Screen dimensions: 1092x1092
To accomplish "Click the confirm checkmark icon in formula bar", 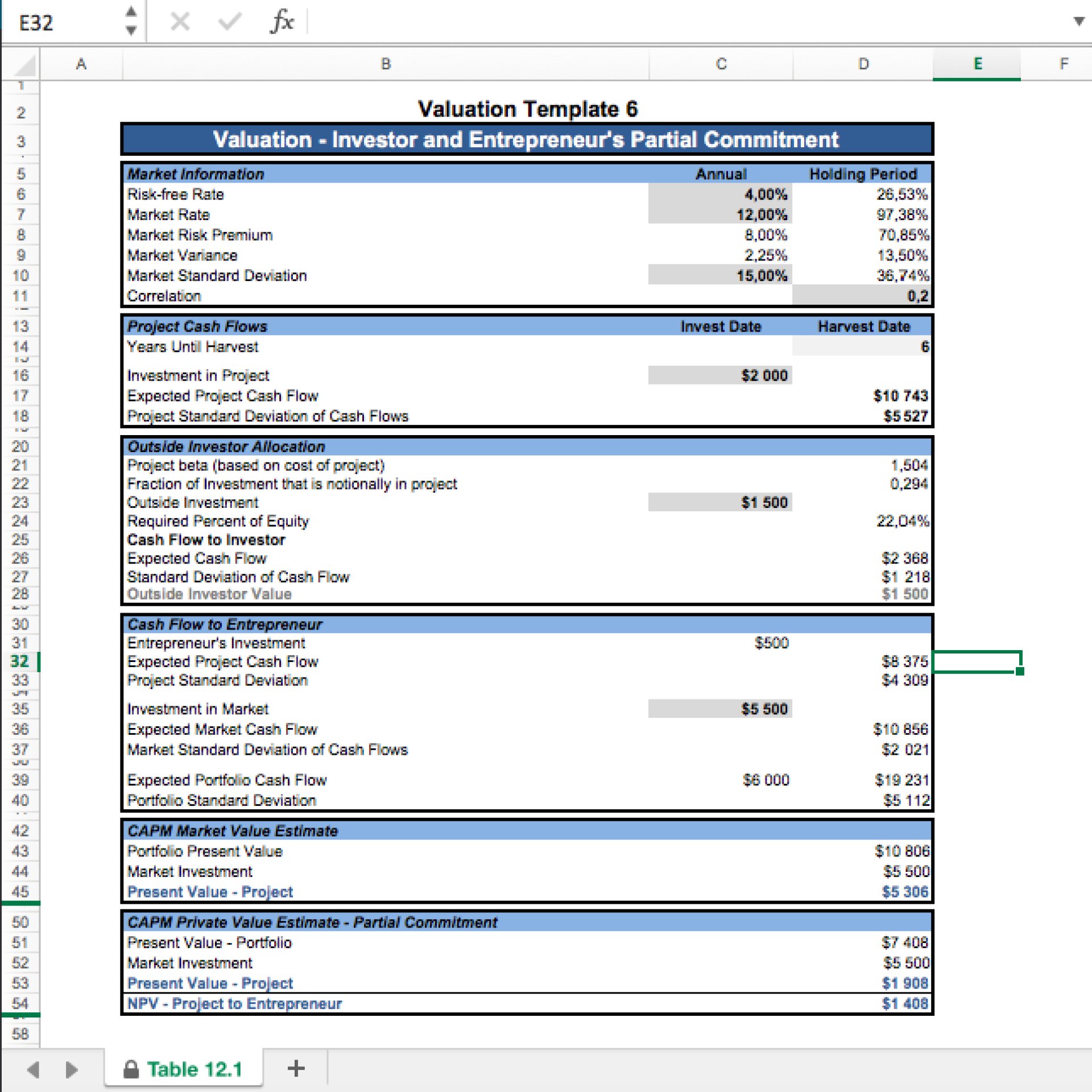I will tap(230, 22).
